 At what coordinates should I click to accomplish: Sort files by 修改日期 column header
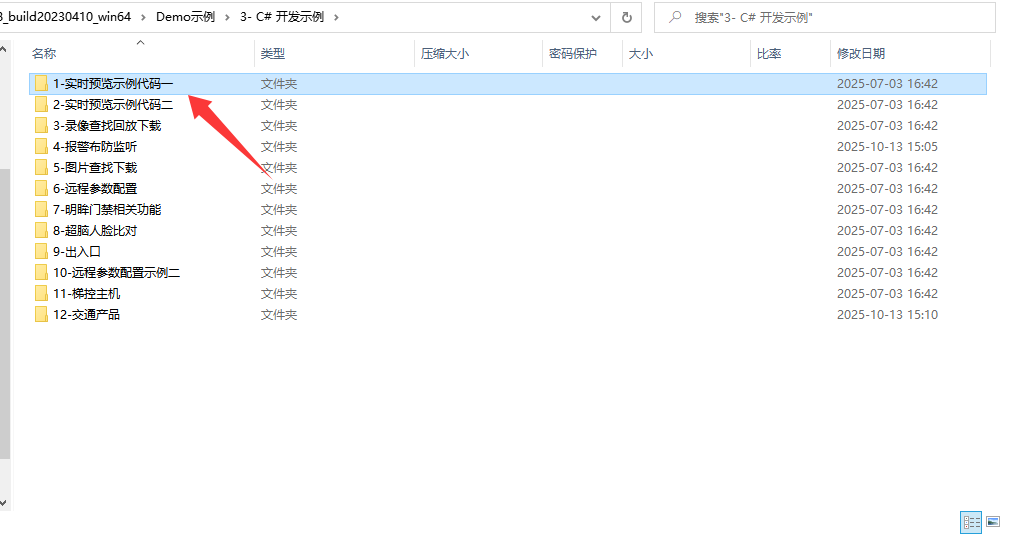[x=860, y=54]
